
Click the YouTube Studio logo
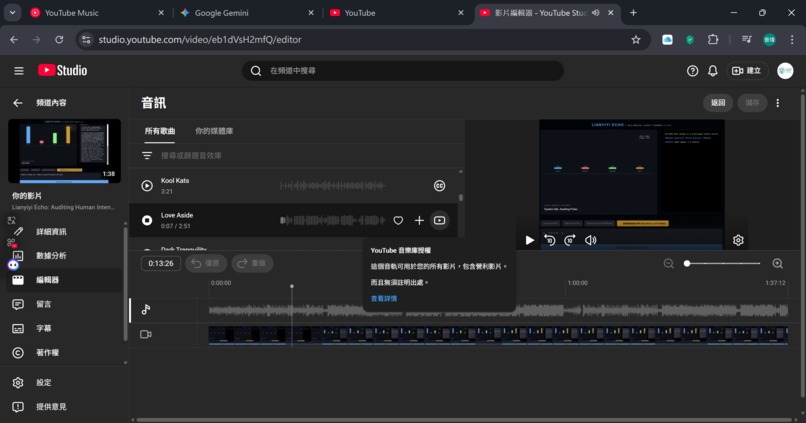pyautogui.click(x=62, y=70)
